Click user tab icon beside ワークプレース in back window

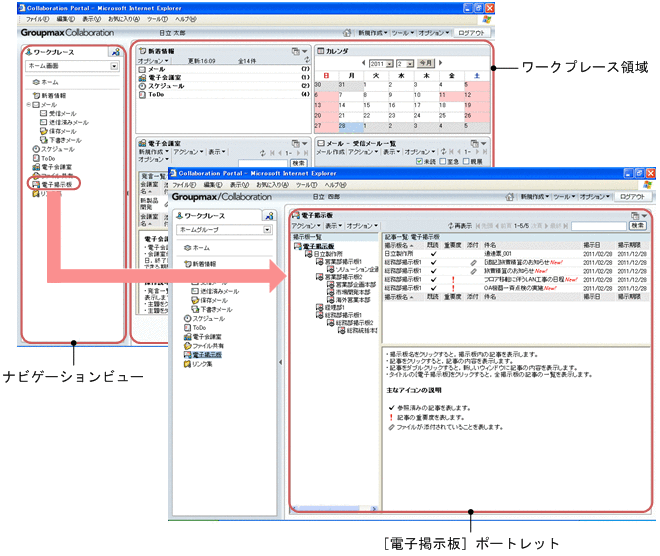coord(115,52)
